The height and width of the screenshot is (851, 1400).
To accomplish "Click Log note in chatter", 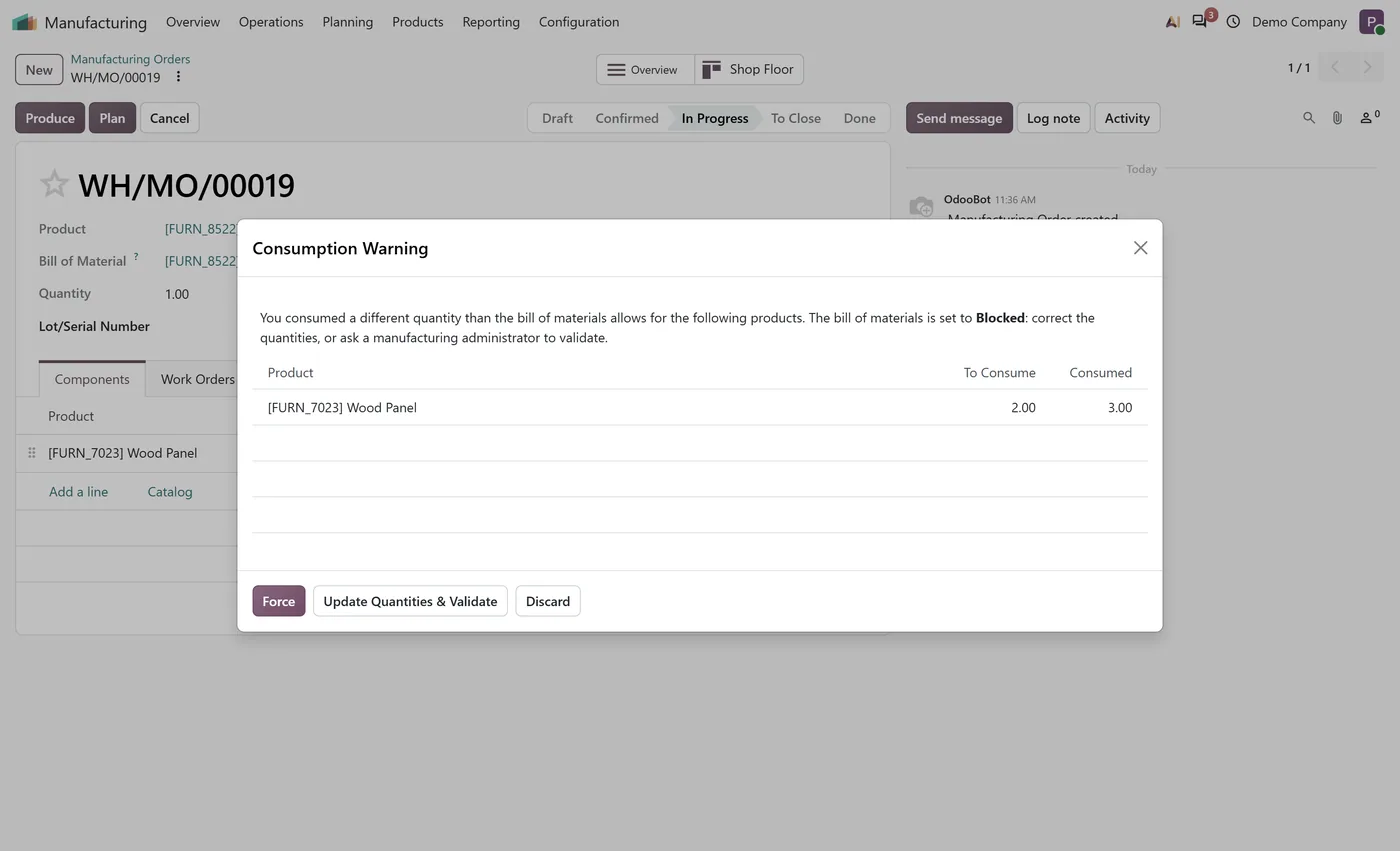I will point(1053,118).
